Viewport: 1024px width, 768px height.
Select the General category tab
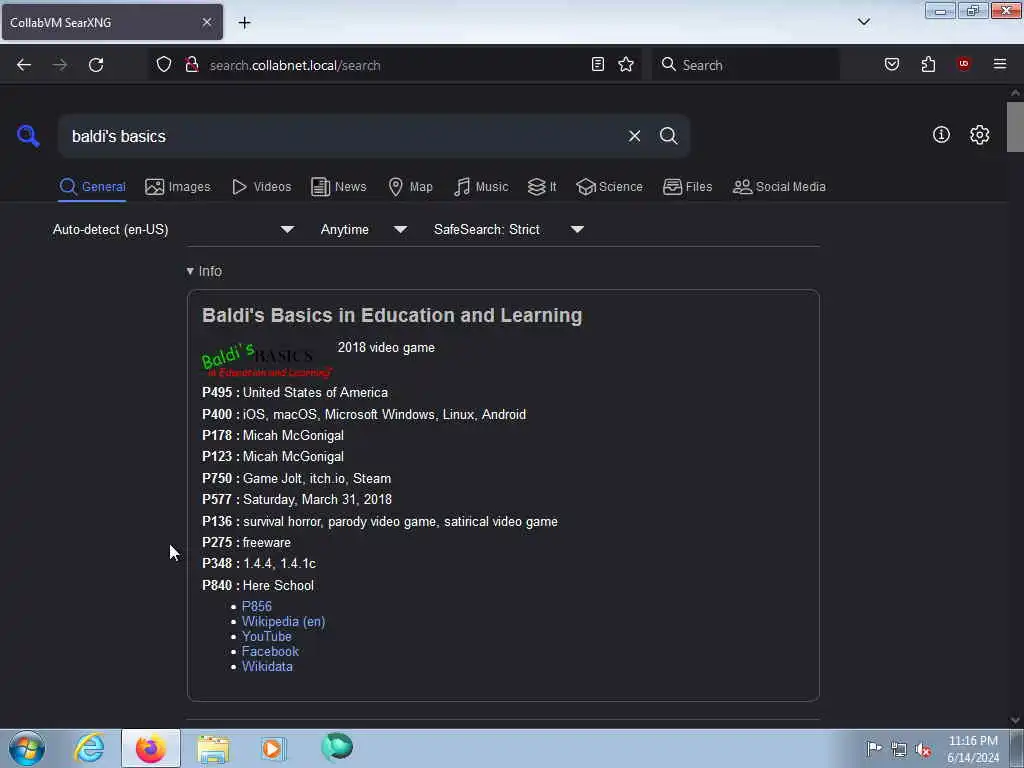click(92, 187)
